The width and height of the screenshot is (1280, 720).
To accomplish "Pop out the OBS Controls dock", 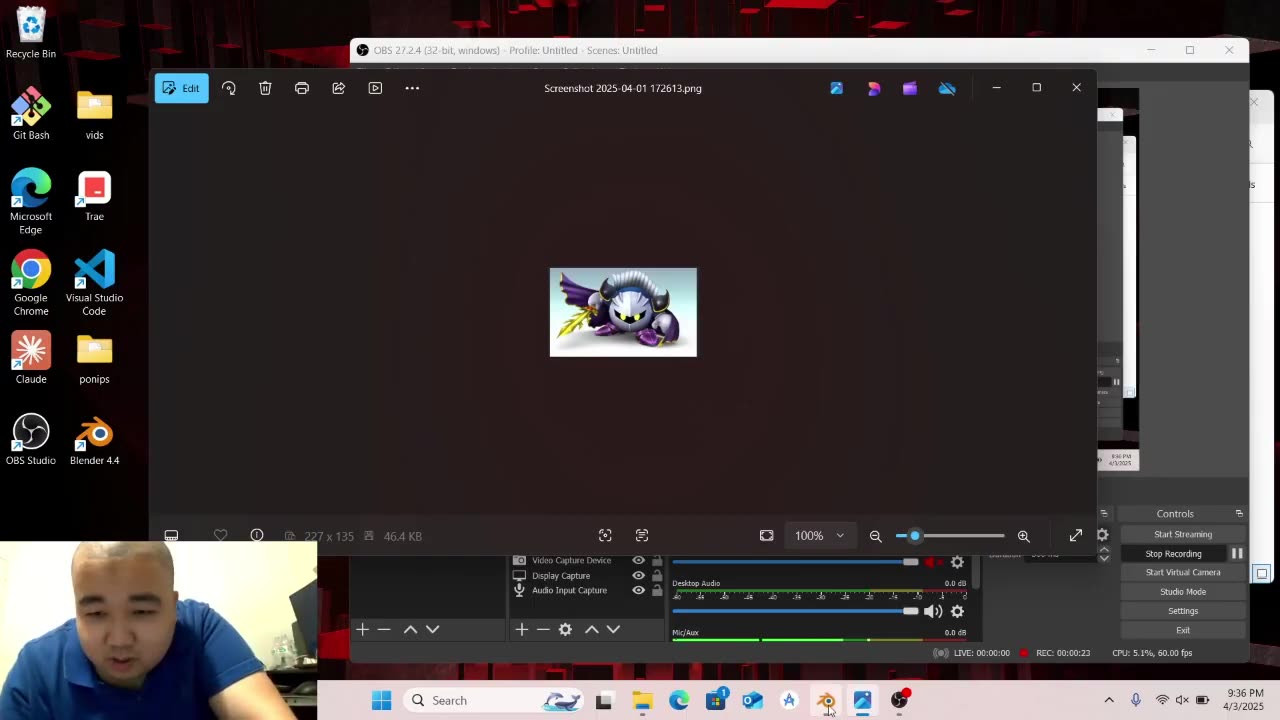I will [1239, 513].
